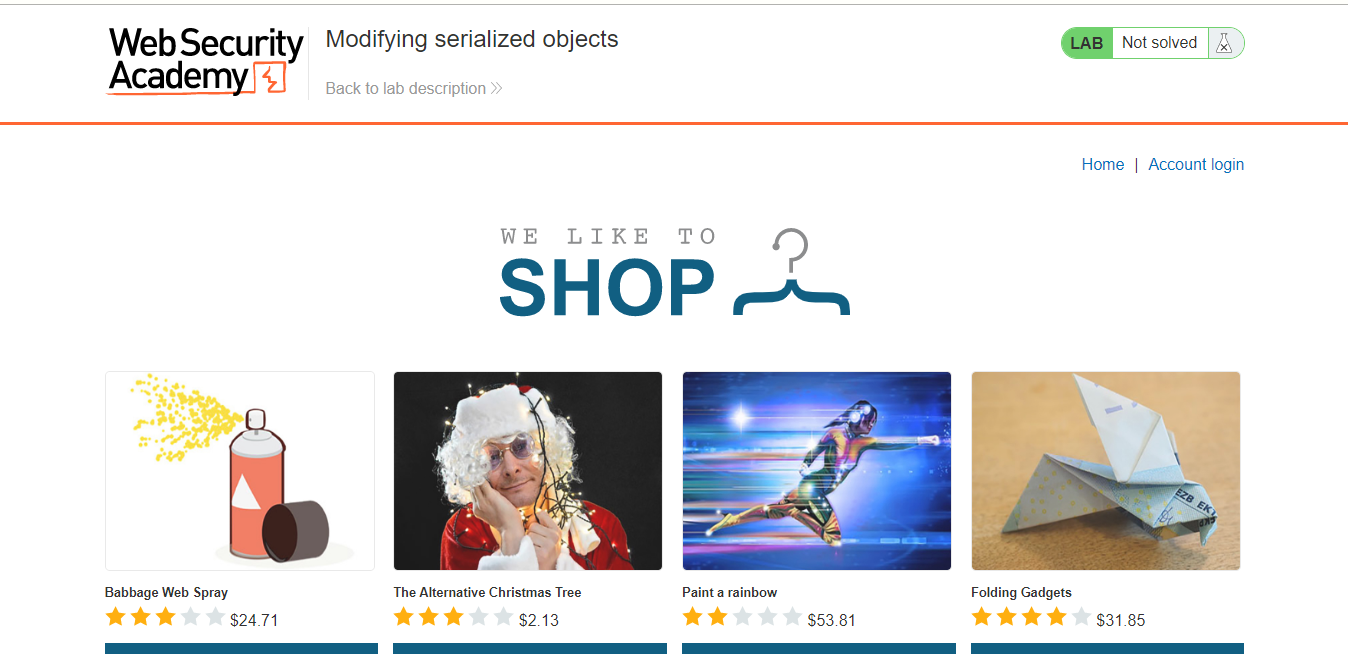This screenshot has width=1348, height=654.
Task: Click the coat hanger shop logo icon
Action: [792, 272]
